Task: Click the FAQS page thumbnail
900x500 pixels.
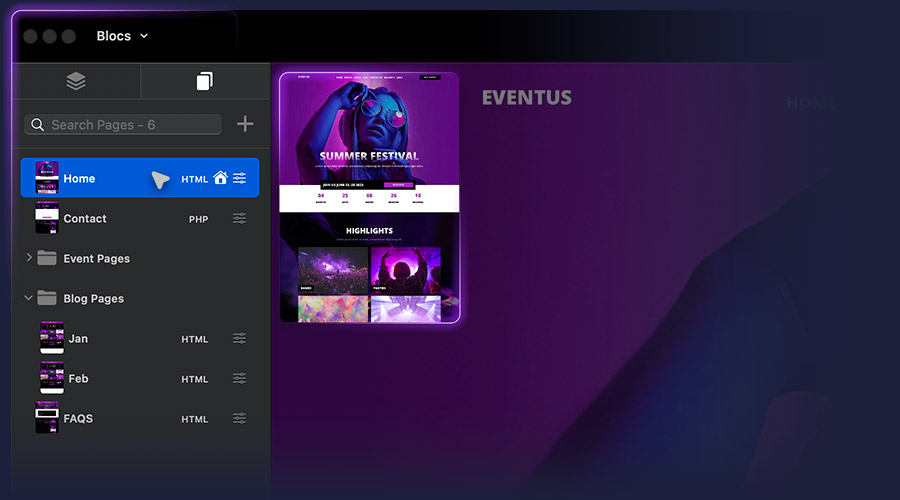Action: coord(47,418)
